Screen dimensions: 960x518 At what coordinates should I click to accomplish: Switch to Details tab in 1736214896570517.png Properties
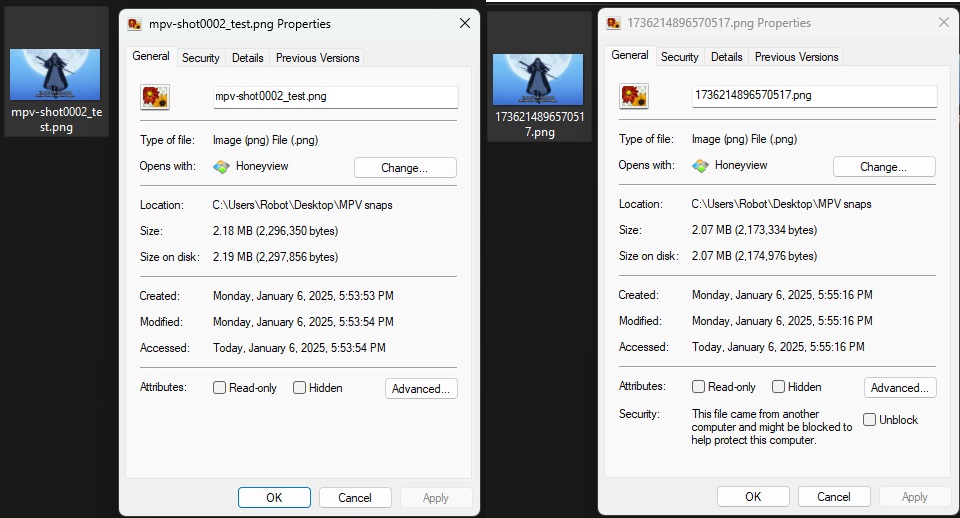[726, 57]
